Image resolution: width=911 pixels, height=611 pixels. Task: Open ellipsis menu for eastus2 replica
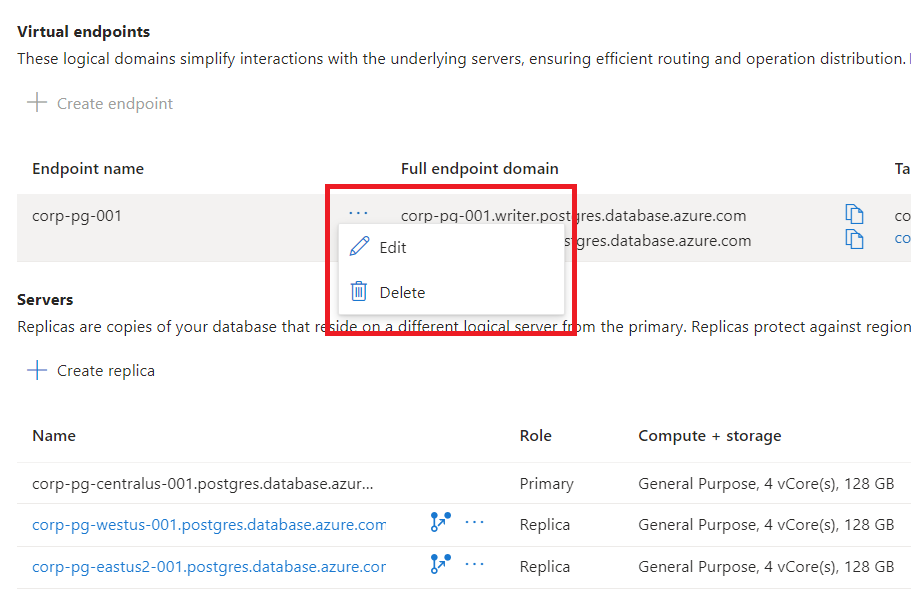(x=475, y=565)
